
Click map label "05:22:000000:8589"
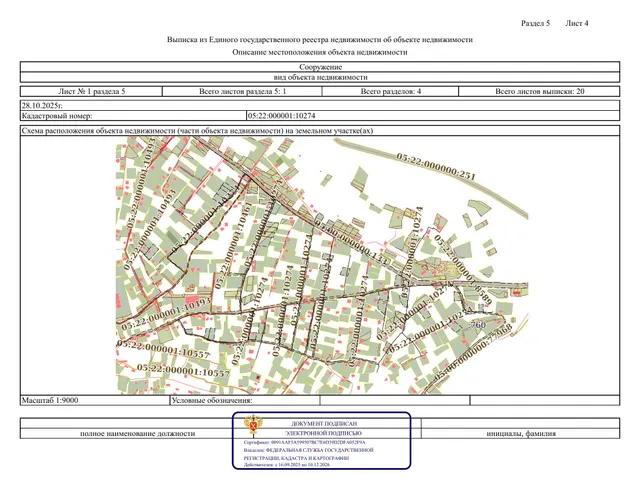coord(463,269)
